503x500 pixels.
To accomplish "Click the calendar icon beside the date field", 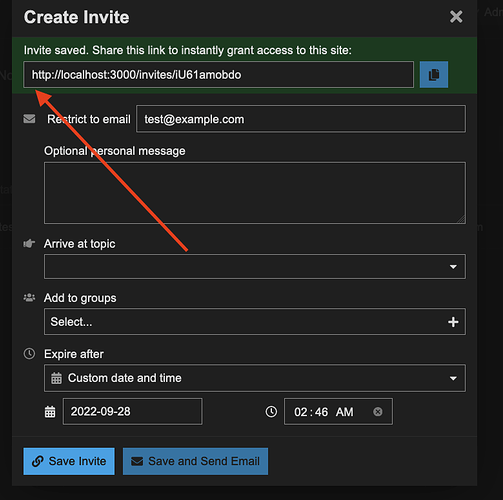I will [x=50, y=412].
